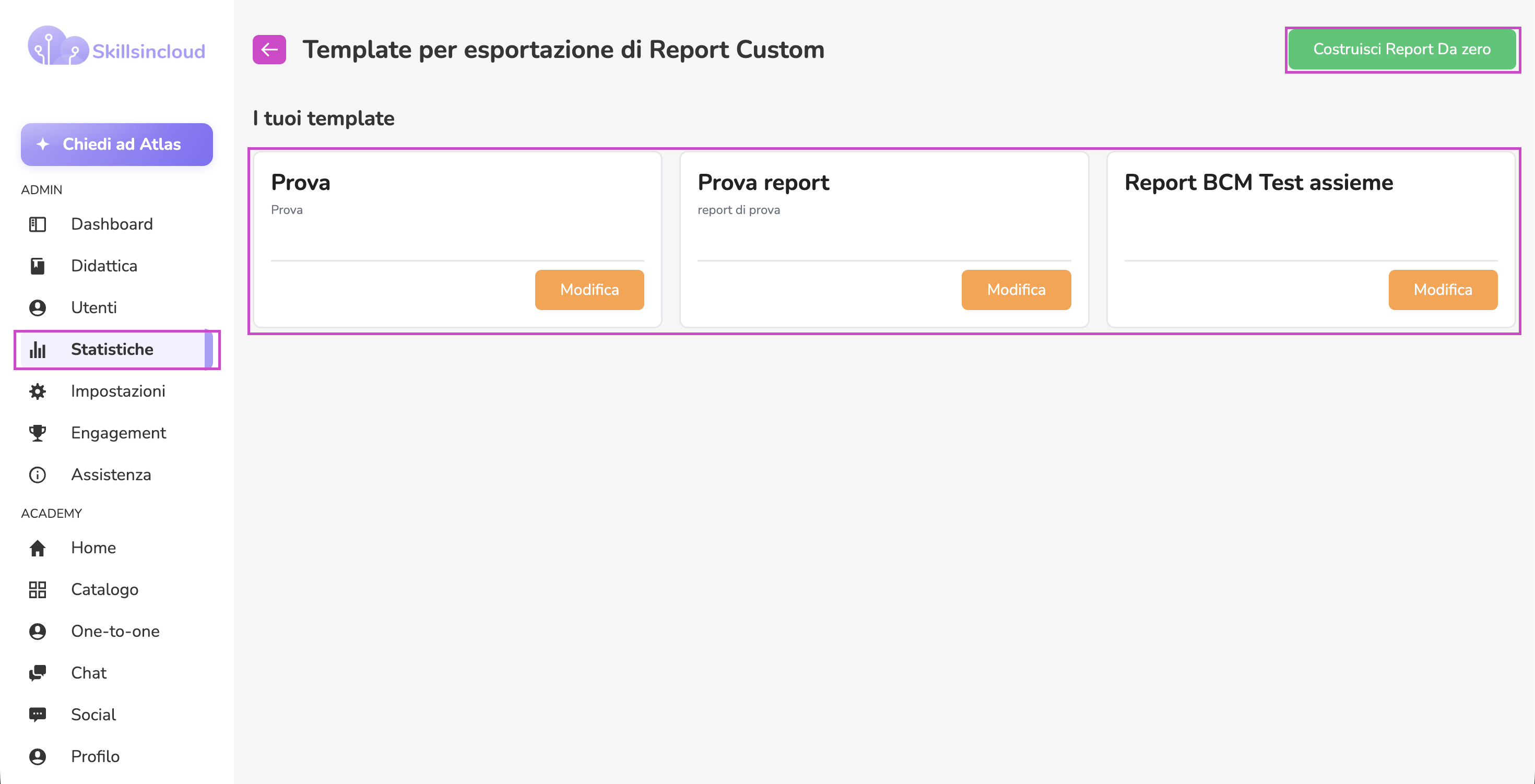Click Modifica on Report BCM Test assieme
This screenshot has width=1535, height=784.
[x=1443, y=290]
